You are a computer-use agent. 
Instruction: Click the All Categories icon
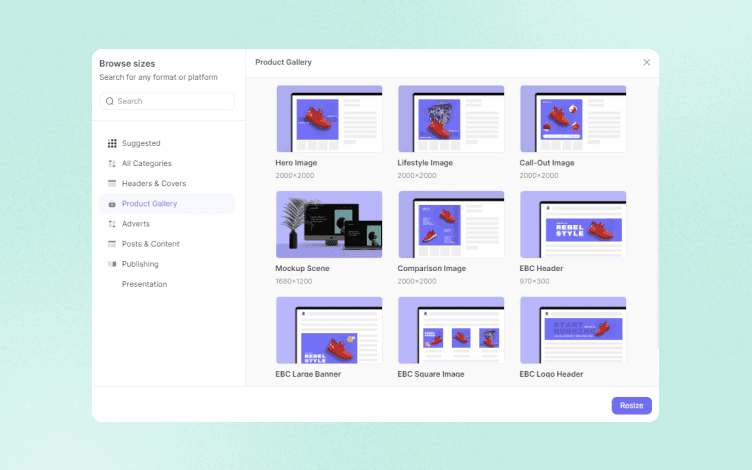pos(112,164)
